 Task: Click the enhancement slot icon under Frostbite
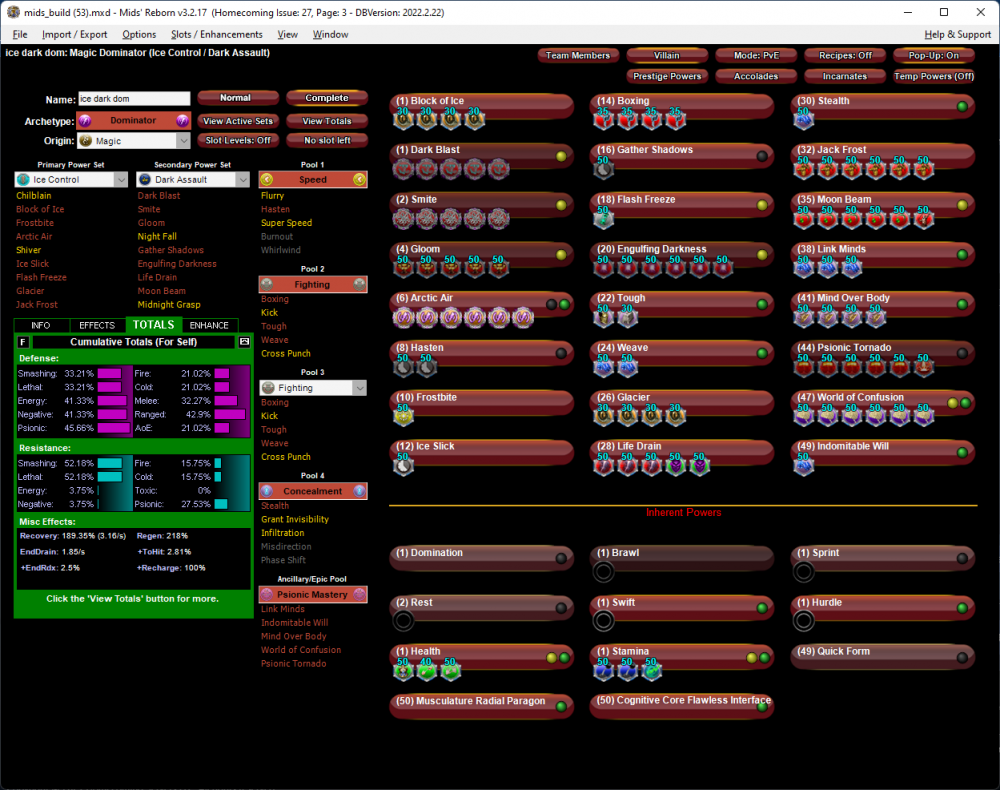coord(403,416)
